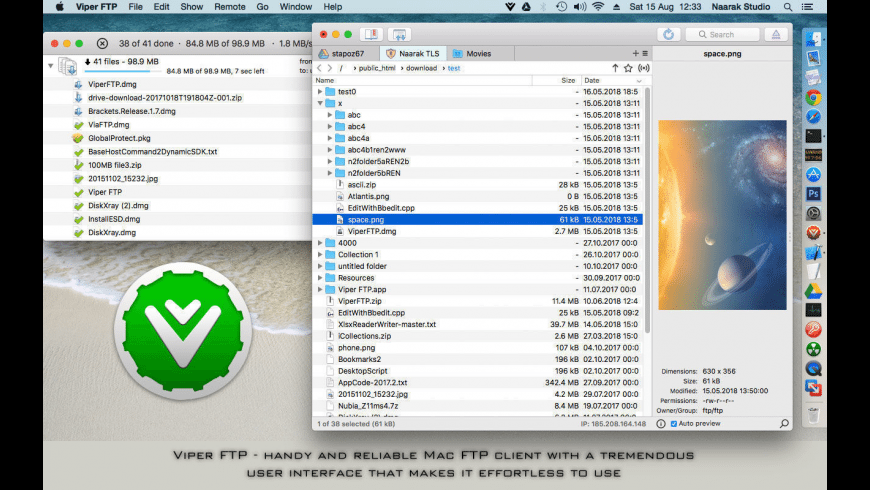Viewport: 870px width, 490px height.
Task: Add current path to favorites star
Action: pyautogui.click(x=628, y=68)
